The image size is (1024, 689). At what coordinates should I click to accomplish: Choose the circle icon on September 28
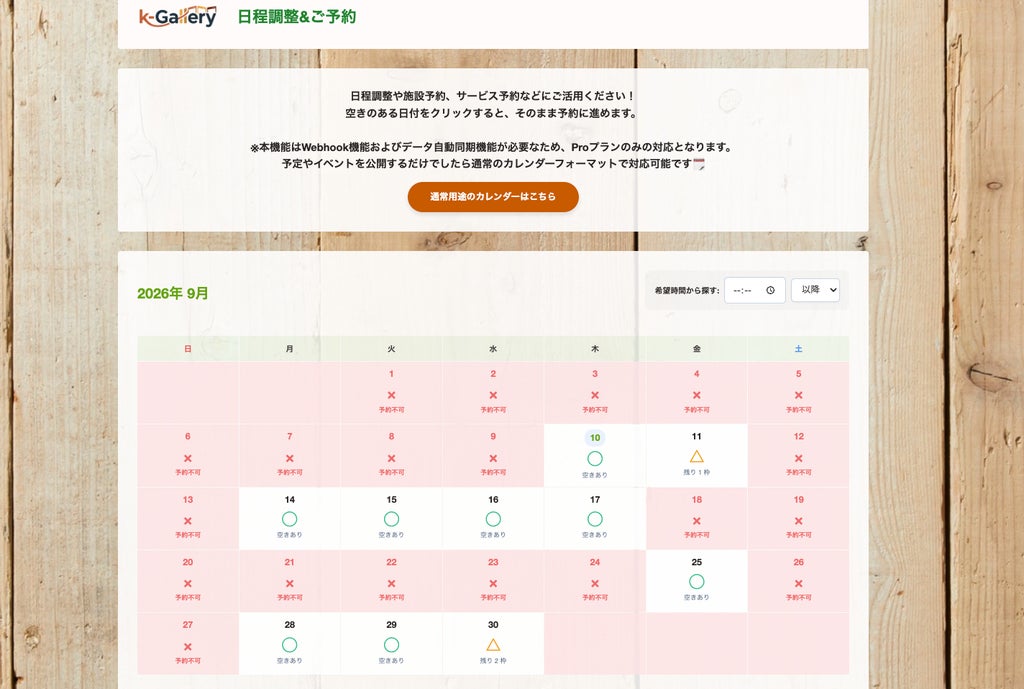[289, 645]
